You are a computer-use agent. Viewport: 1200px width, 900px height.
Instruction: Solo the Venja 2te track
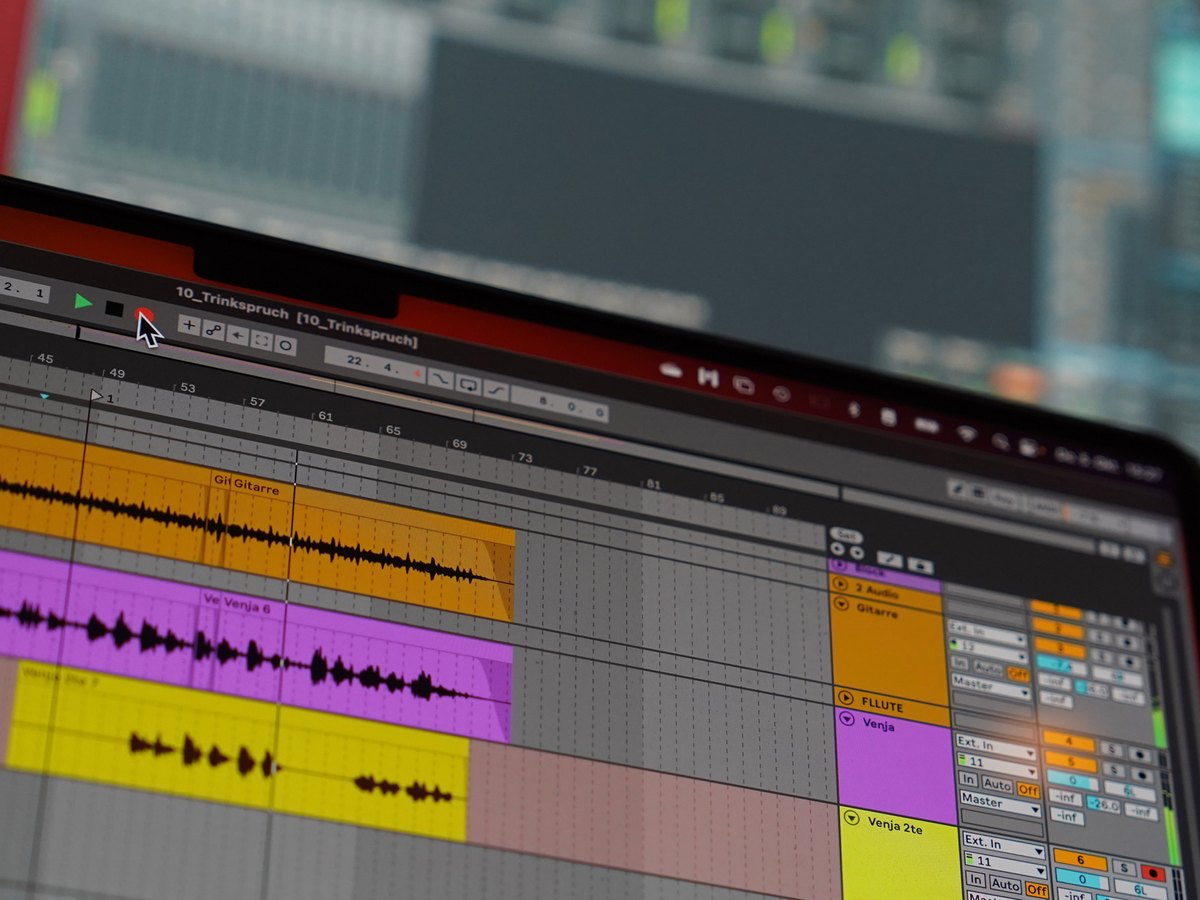point(1124,868)
